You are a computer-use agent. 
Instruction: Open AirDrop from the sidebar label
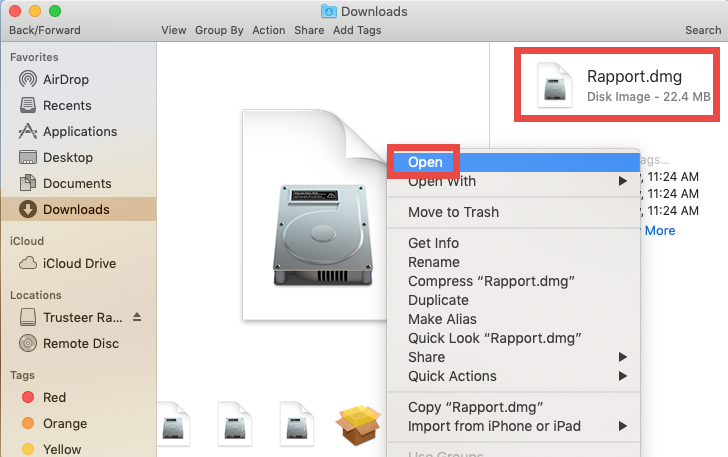point(66,79)
